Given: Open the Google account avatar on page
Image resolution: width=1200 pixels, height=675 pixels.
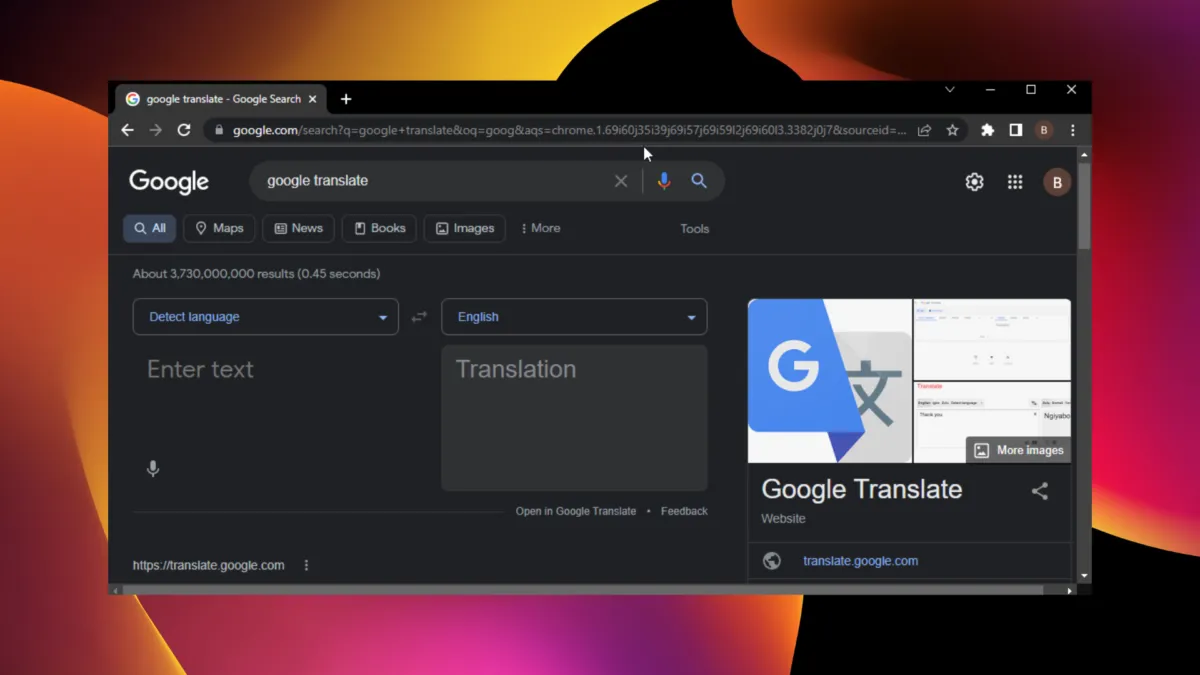Looking at the screenshot, I should tap(1057, 182).
